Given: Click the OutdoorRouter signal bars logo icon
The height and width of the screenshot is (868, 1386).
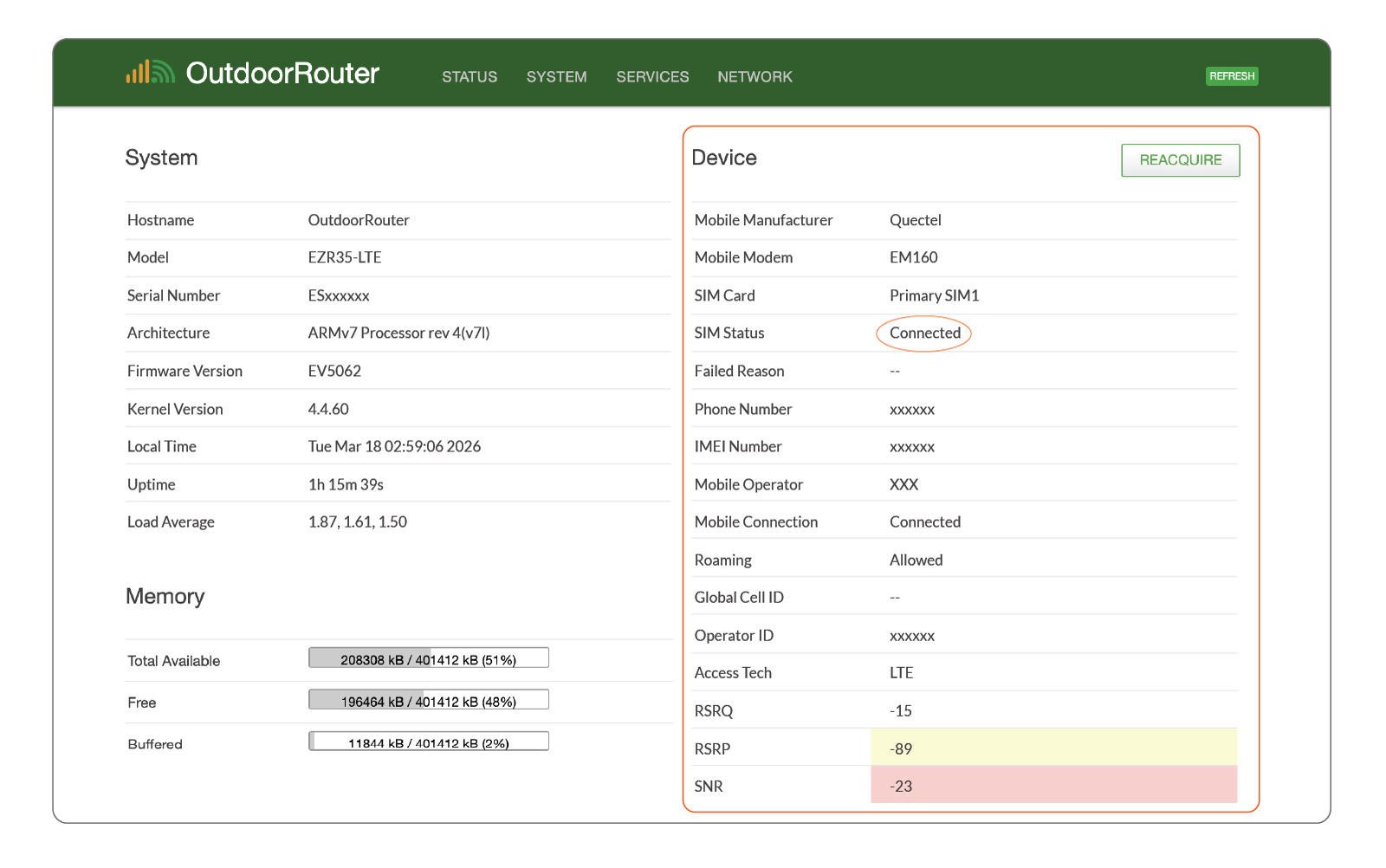Looking at the screenshot, I should 150,73.
